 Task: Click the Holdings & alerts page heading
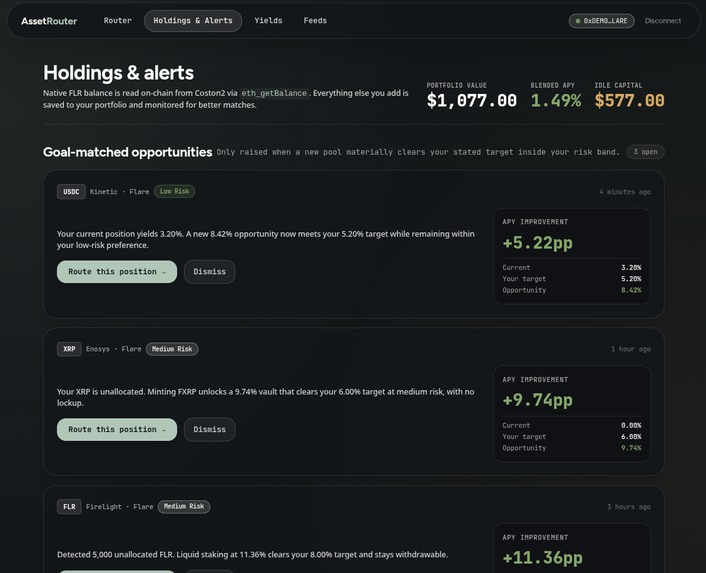(118, 72)
